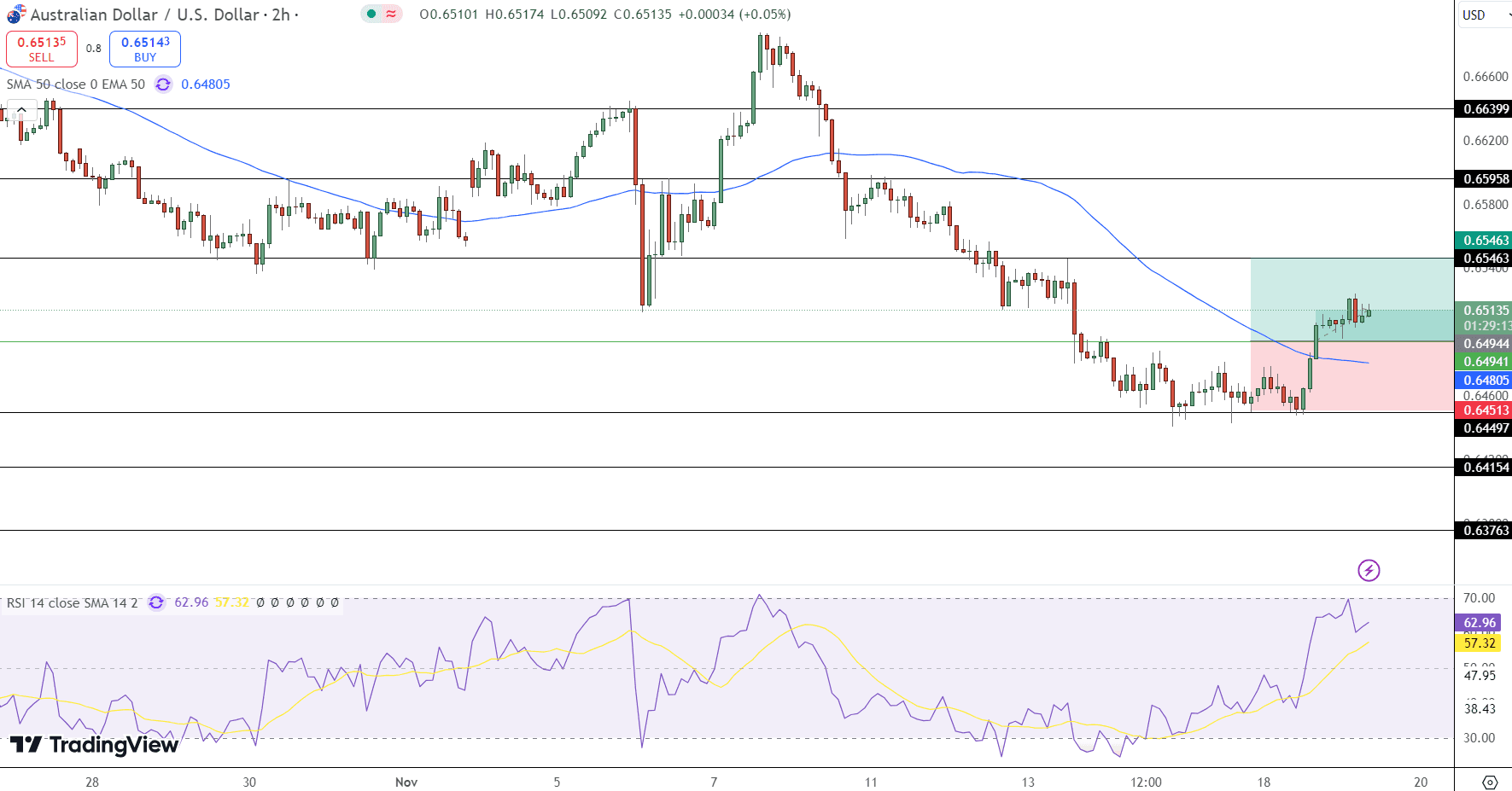Click the TradingView logo
Screen dimensions: 1512x791
pos(94,745)
